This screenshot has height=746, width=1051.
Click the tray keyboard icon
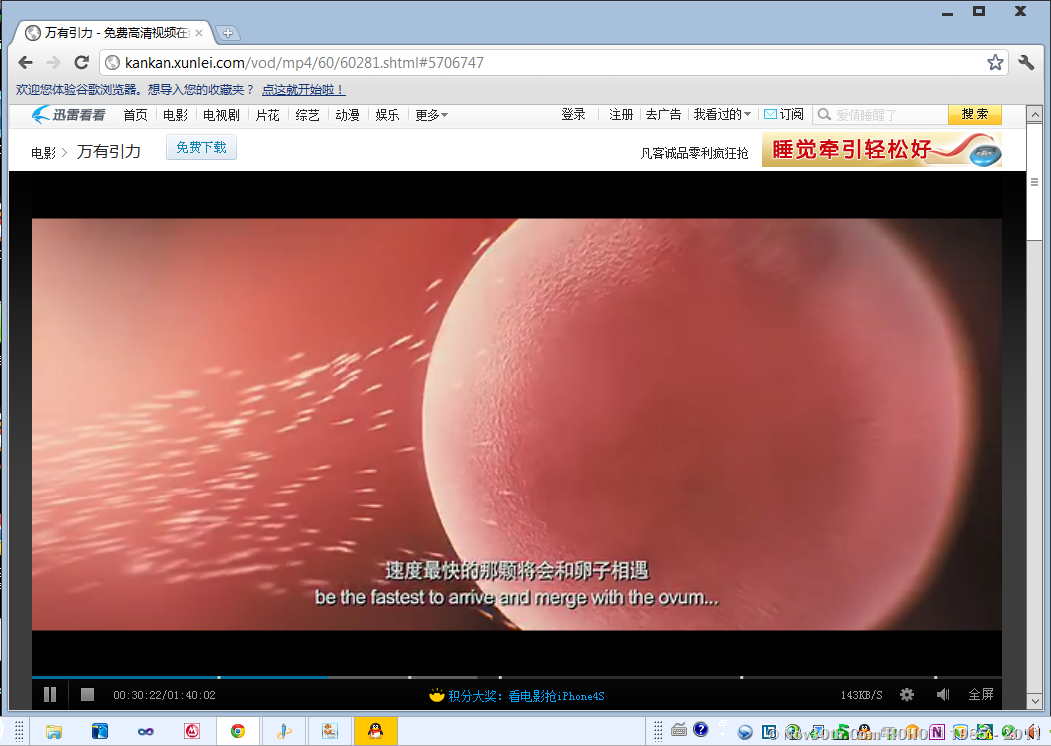point(678,730)
